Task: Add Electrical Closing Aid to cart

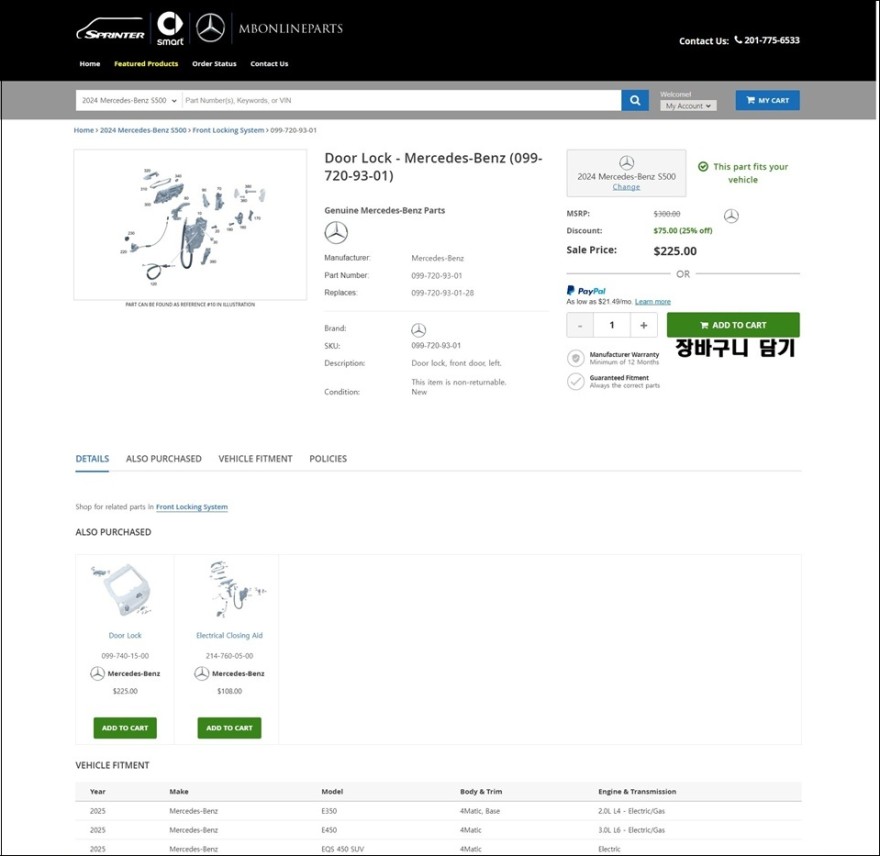Action: click(229, 728)
